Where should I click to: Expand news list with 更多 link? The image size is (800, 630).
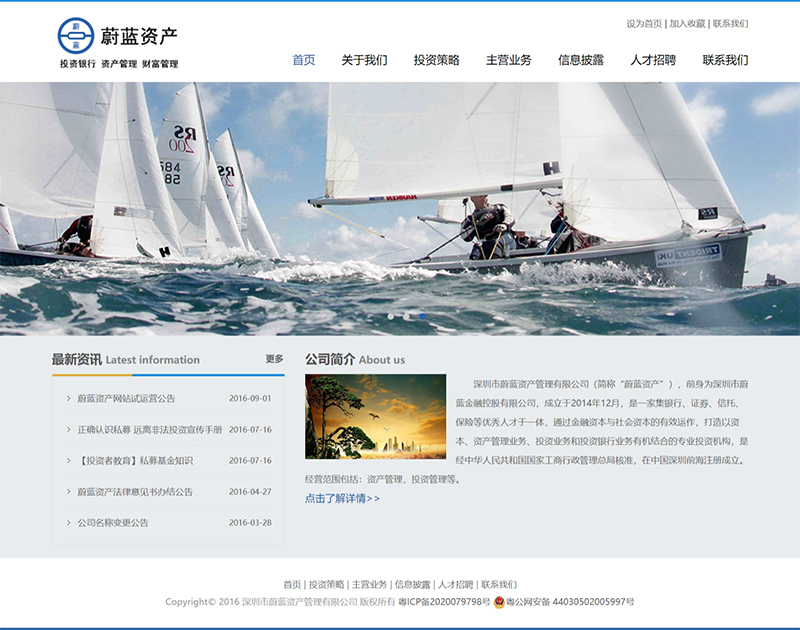click(274, 359)
